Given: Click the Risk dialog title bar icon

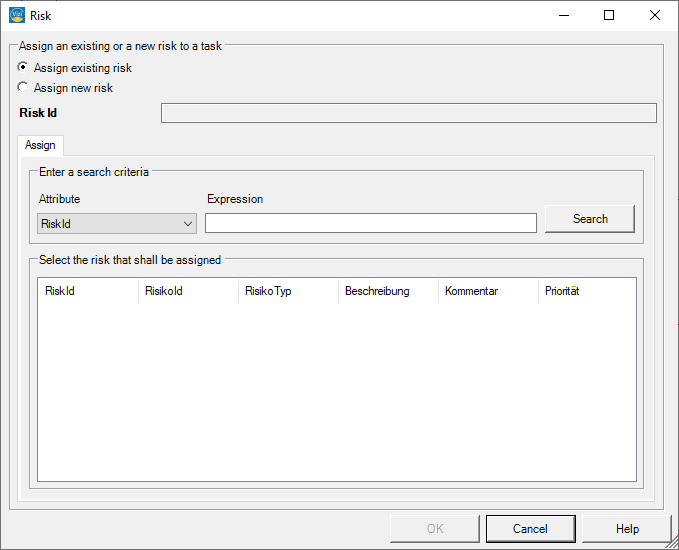Looking at the screenshot, I should (16, 15).
